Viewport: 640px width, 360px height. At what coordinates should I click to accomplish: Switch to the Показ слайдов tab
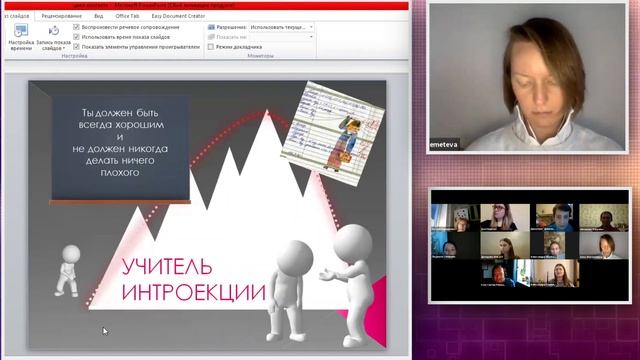coord(16,16)
